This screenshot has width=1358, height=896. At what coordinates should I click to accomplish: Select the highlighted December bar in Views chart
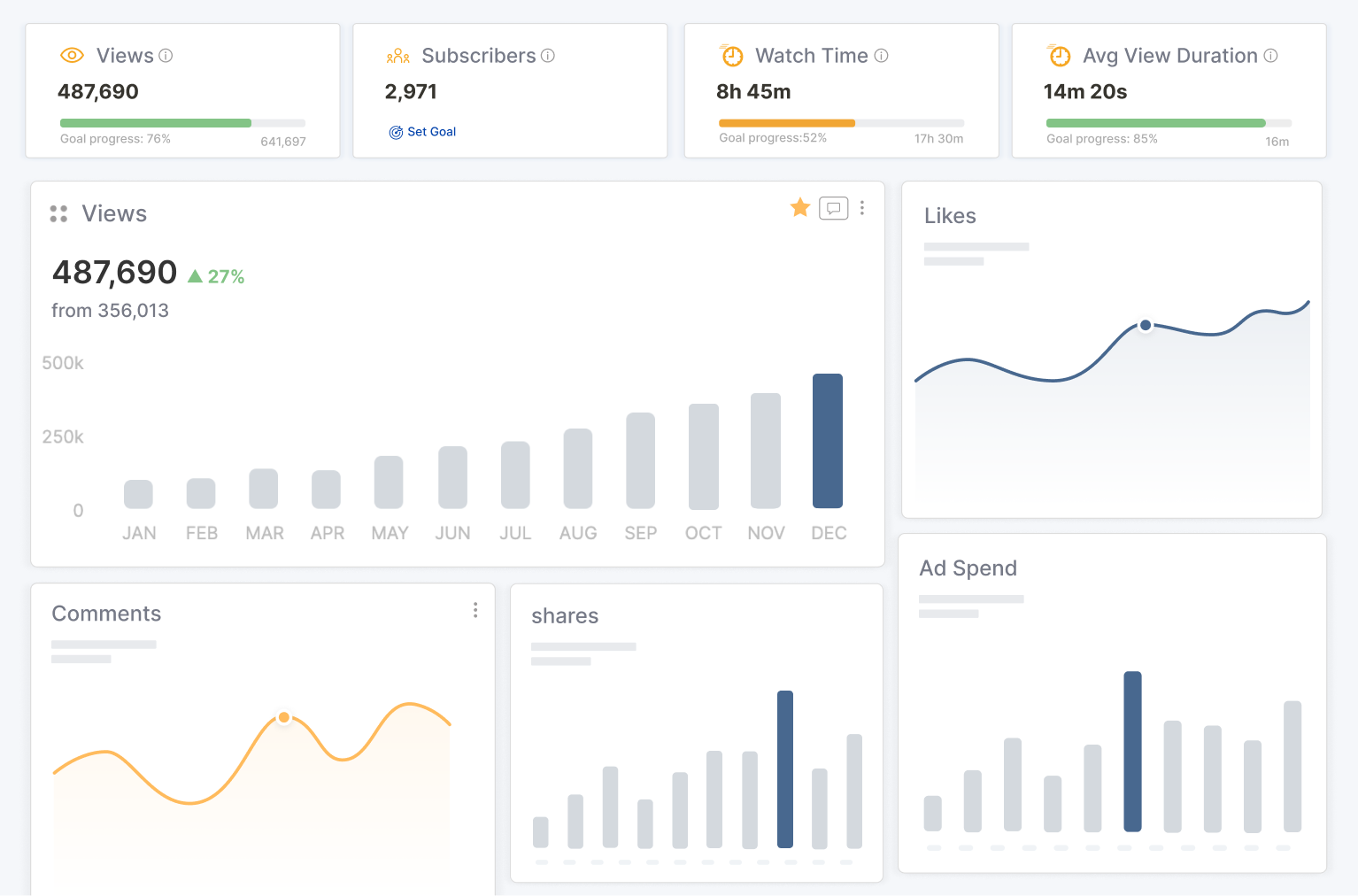[828, 440]
